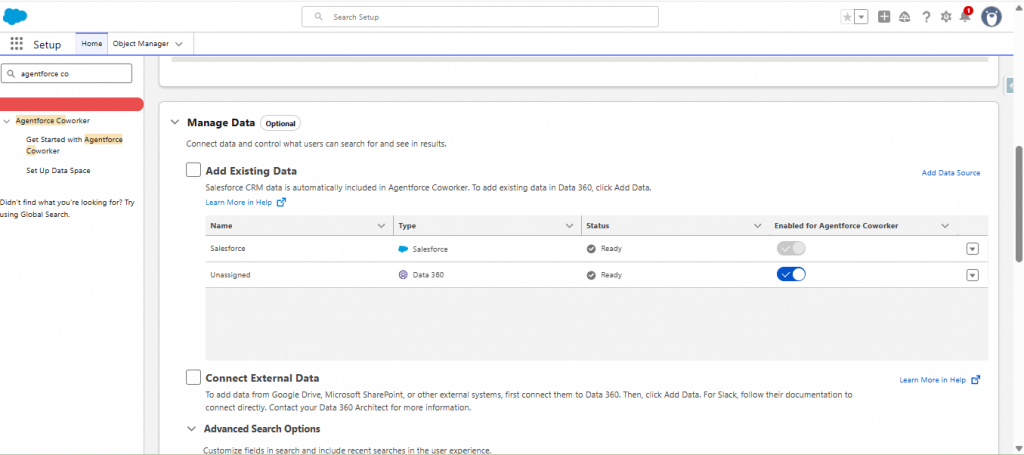Click the magnifier icon in Search Setup
1024x455 pixels.
(319, 17)
